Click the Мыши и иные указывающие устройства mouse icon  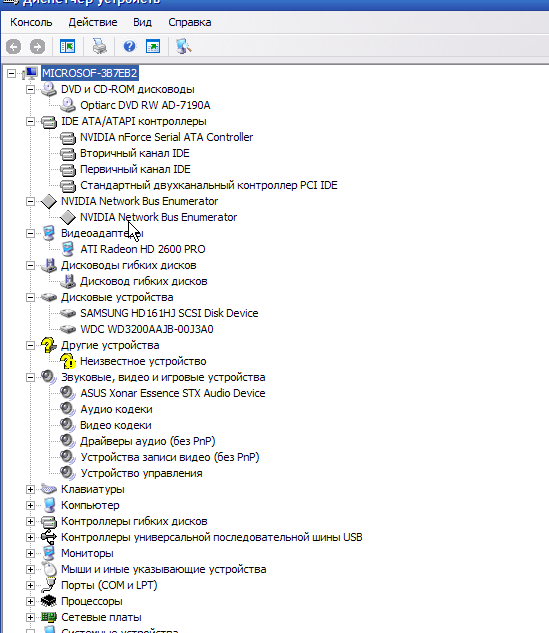click(49, 569)
